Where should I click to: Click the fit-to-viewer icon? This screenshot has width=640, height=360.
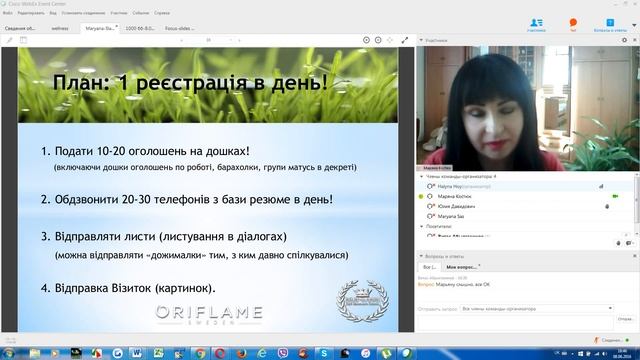390,40
